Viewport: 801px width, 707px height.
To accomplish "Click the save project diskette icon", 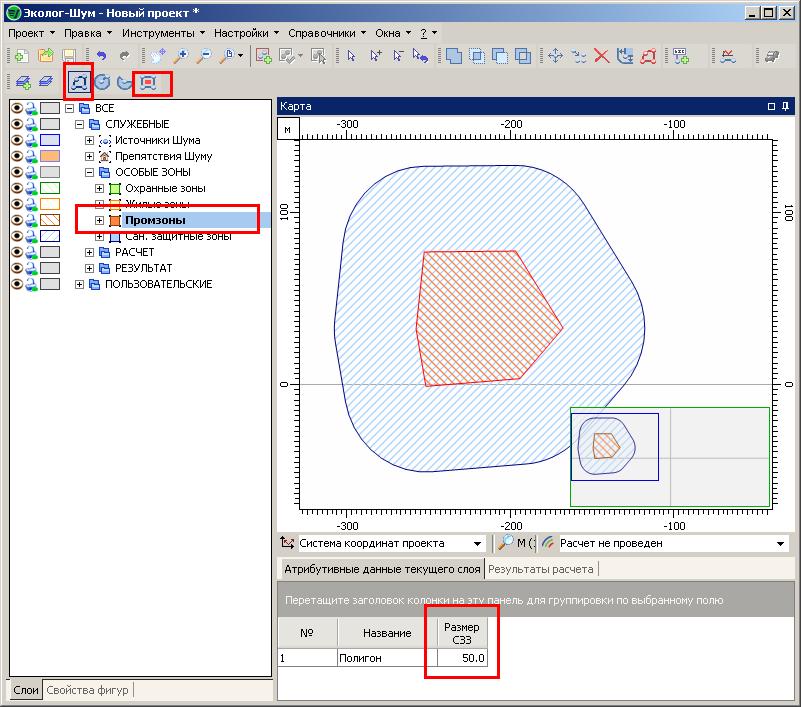I will 69,57.
